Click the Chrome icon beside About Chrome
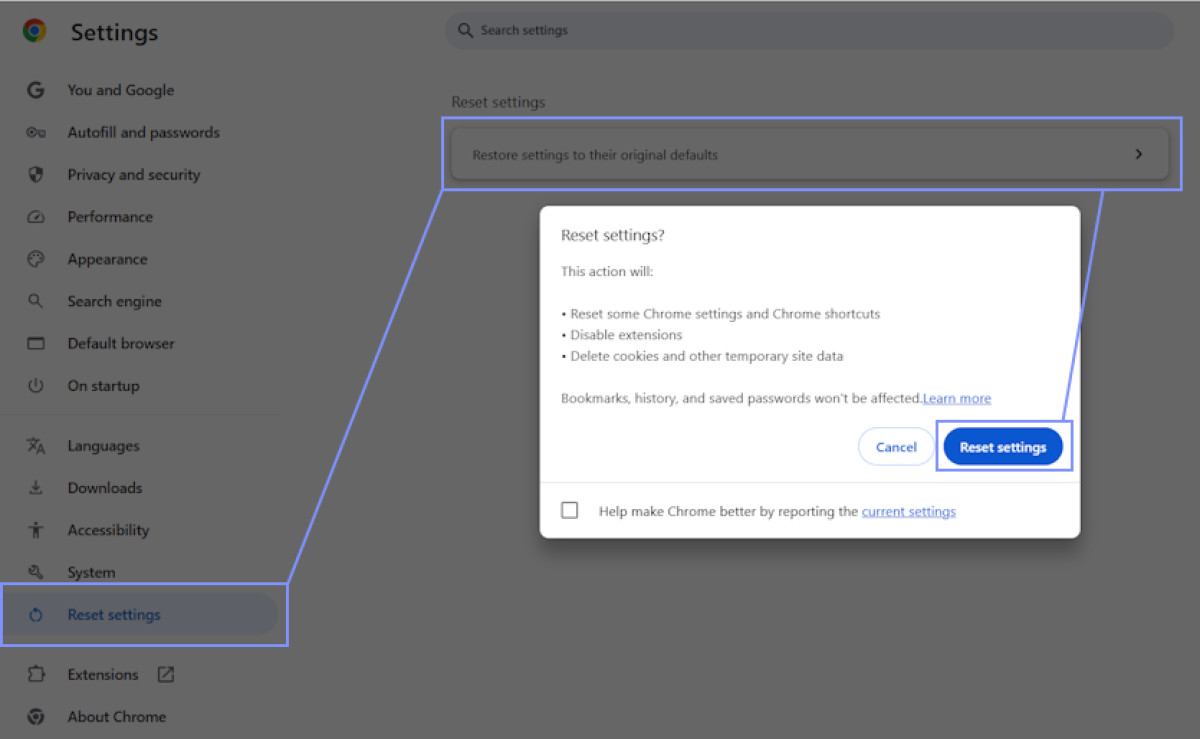The height and width of the screenshot is (739, 1200). point(36,716)
